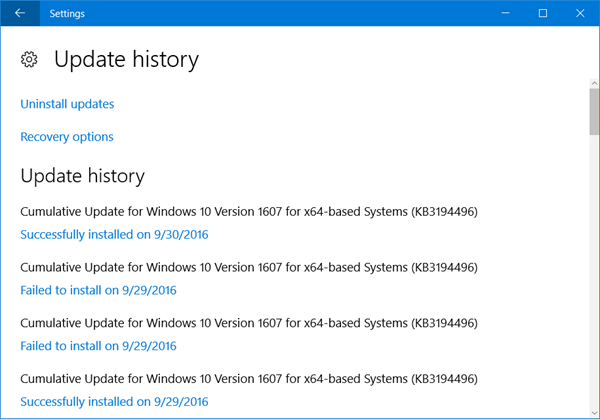This screenshot has width=600, height=419.
Task: Open Successfully installed on 9/29/2016 status
Action: pos(114,401)
